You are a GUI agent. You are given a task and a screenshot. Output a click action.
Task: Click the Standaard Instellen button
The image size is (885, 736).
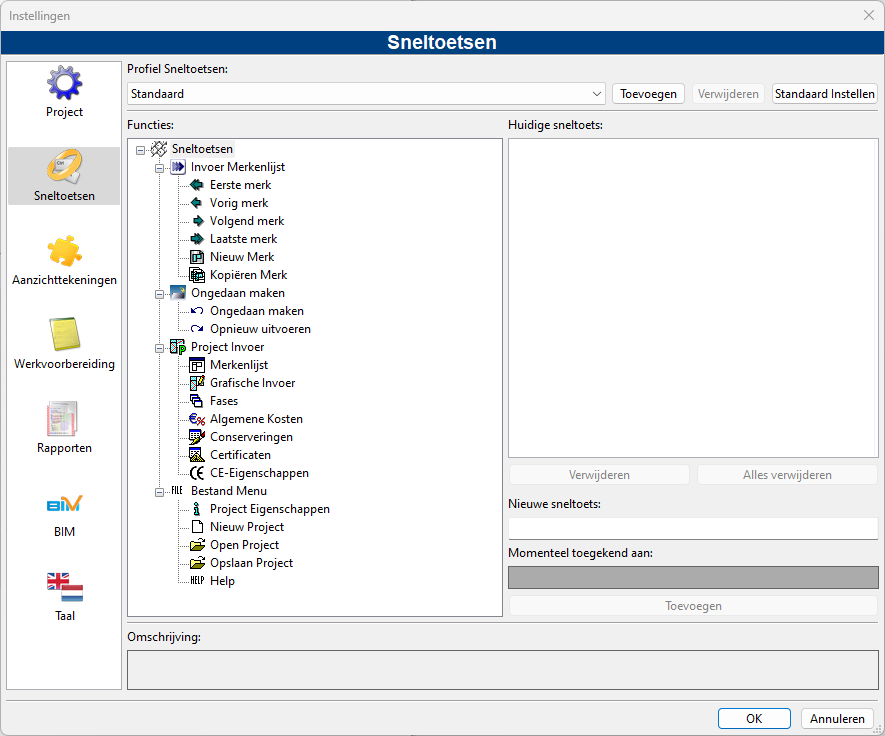824,94
